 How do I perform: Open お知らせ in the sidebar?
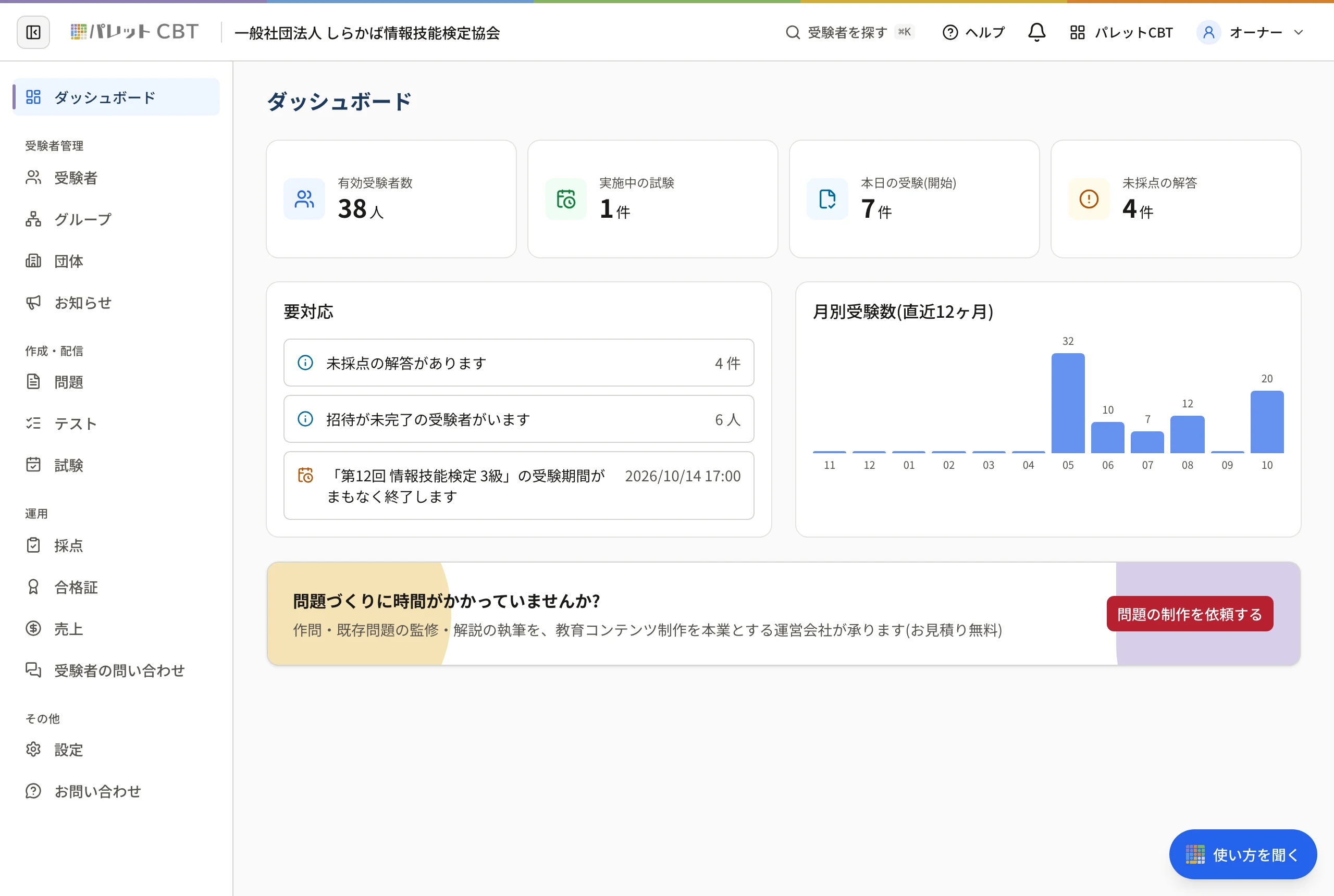[116, 303]
